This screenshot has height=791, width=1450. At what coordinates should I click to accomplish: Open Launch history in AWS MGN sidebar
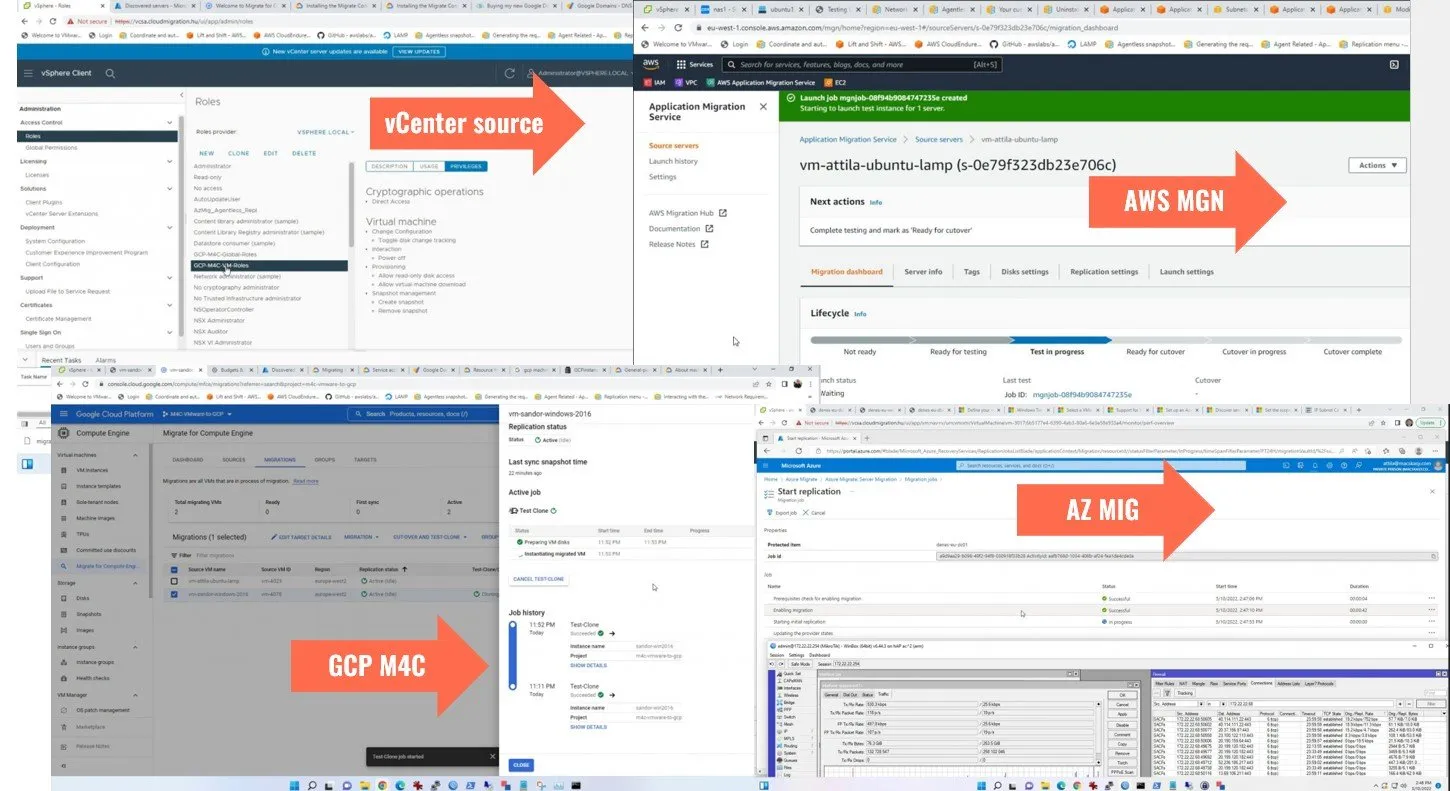click(x=673, y=161)
